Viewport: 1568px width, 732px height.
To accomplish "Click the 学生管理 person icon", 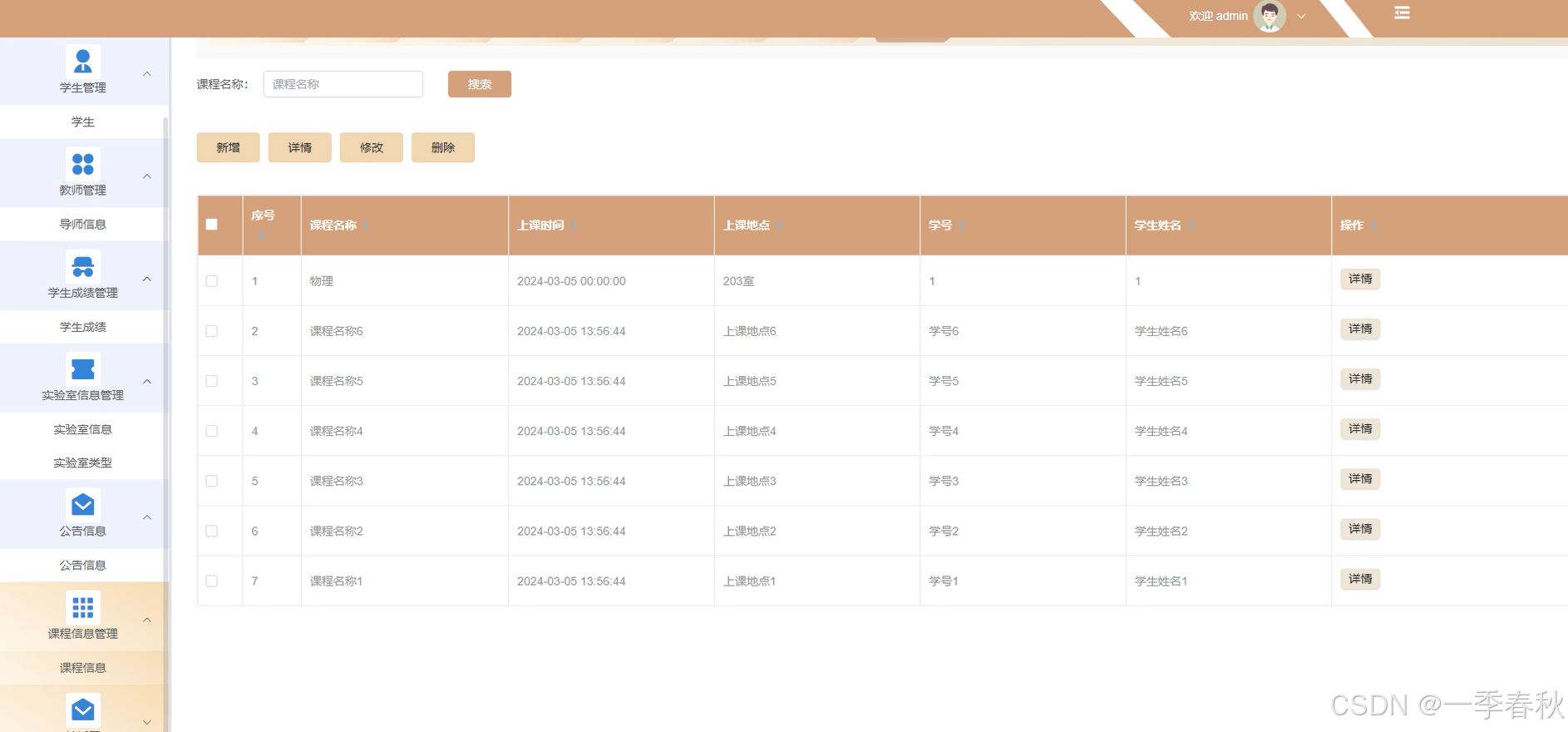I will pos(83,62).
